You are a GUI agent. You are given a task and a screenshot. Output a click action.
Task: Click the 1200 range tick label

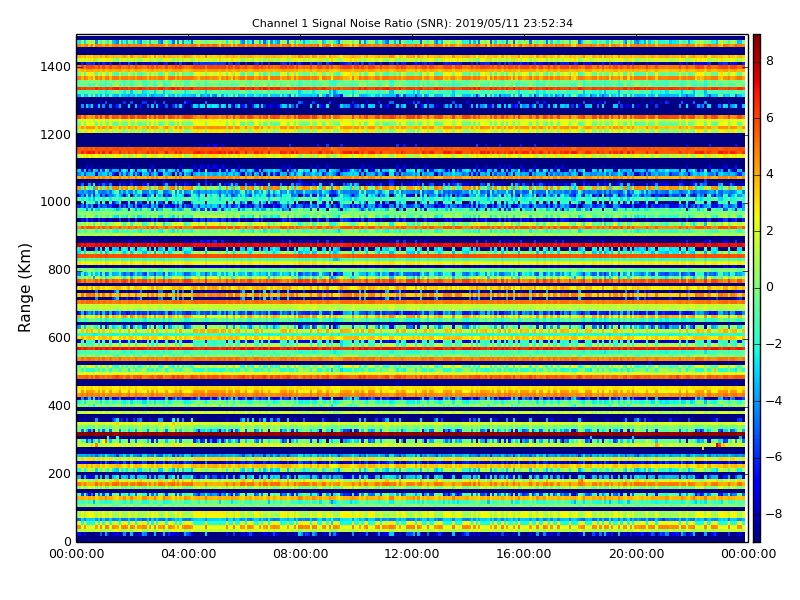pos(56,135)
